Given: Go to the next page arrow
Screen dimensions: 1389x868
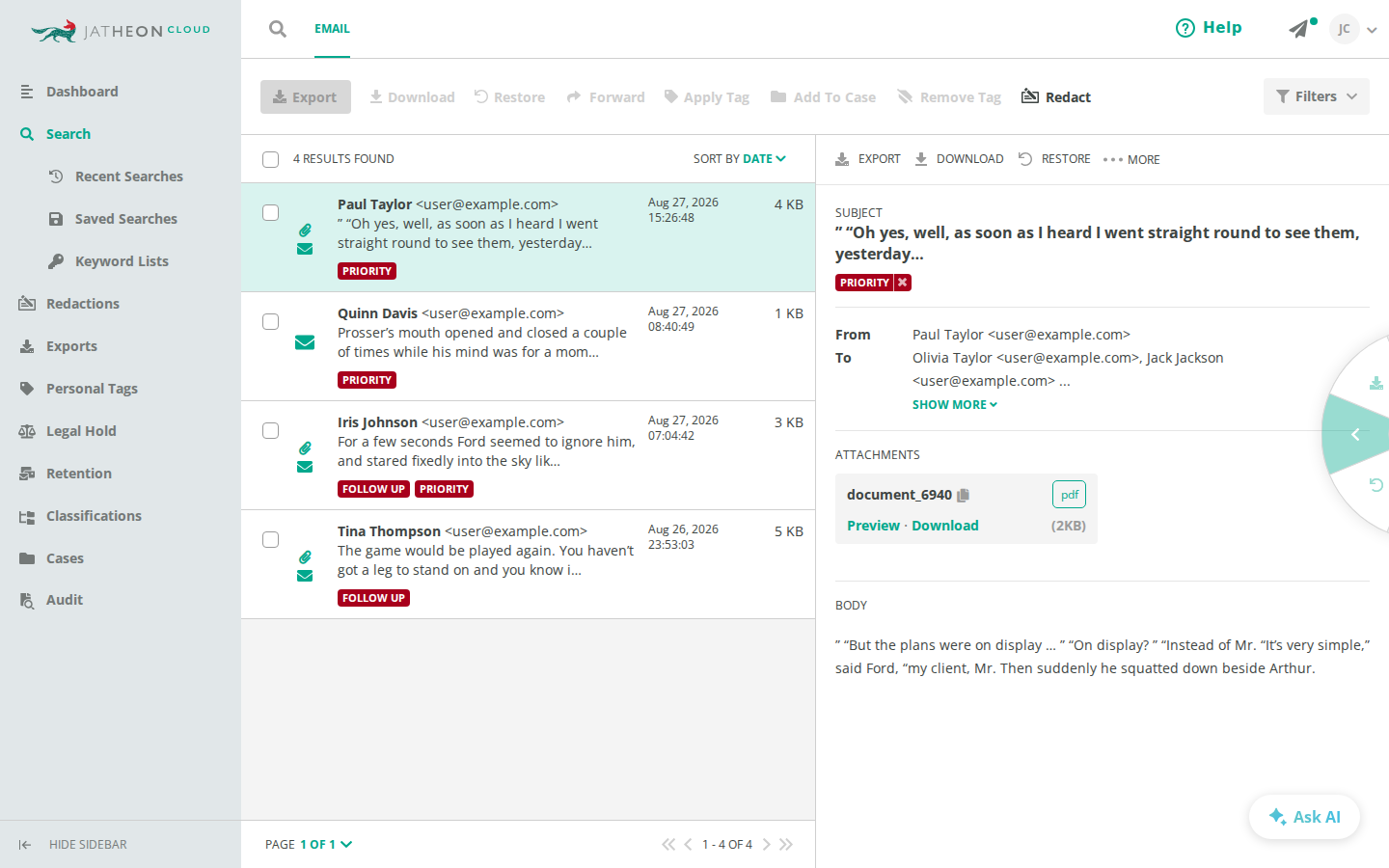Looking at the screenshot, I should pyautogui.click(x=767, y=844).
